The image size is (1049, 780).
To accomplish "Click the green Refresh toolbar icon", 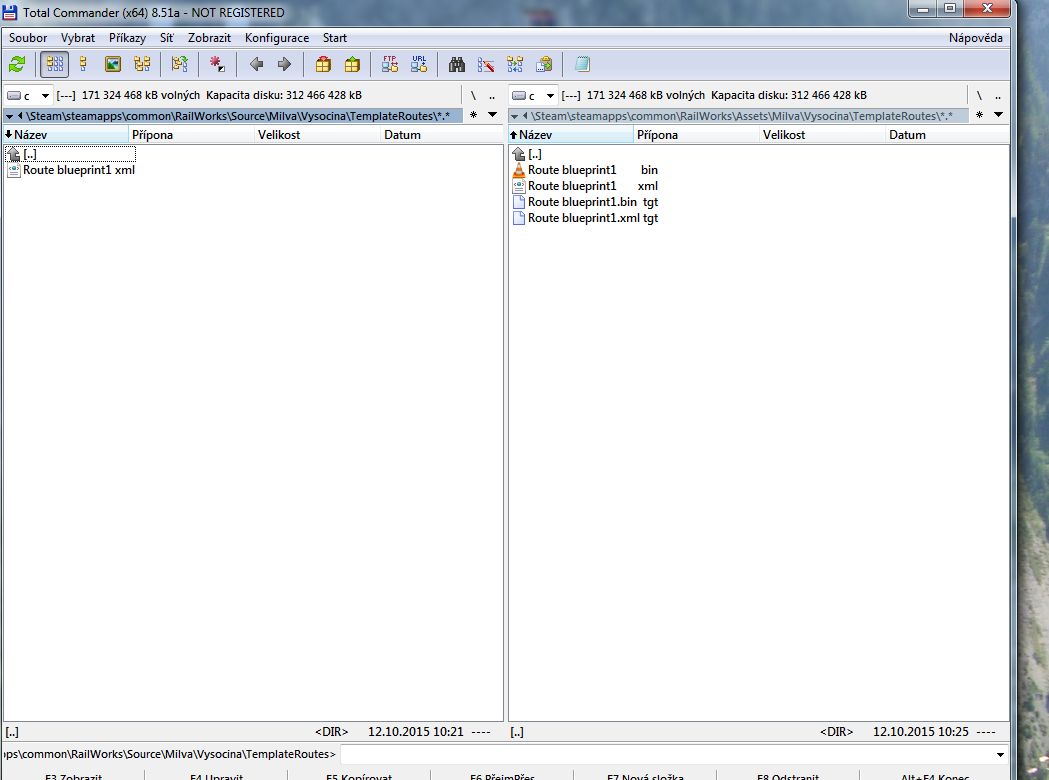I will [x=17, y=64].
